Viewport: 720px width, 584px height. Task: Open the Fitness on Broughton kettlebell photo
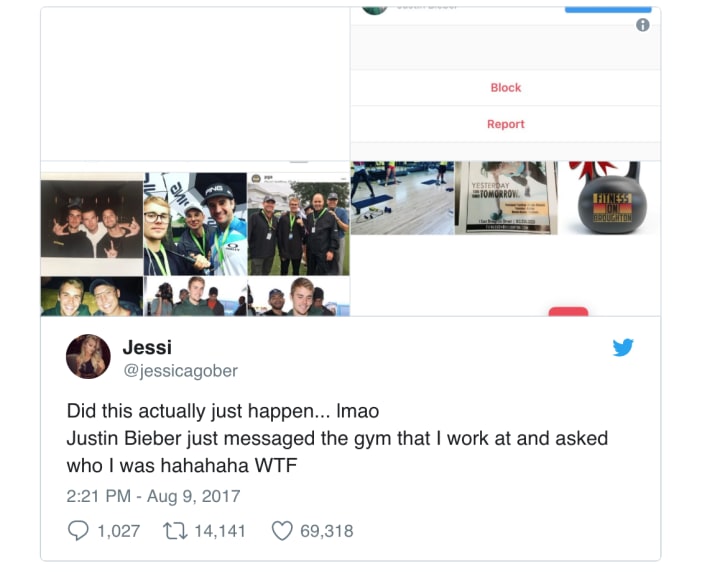(610, 198)
